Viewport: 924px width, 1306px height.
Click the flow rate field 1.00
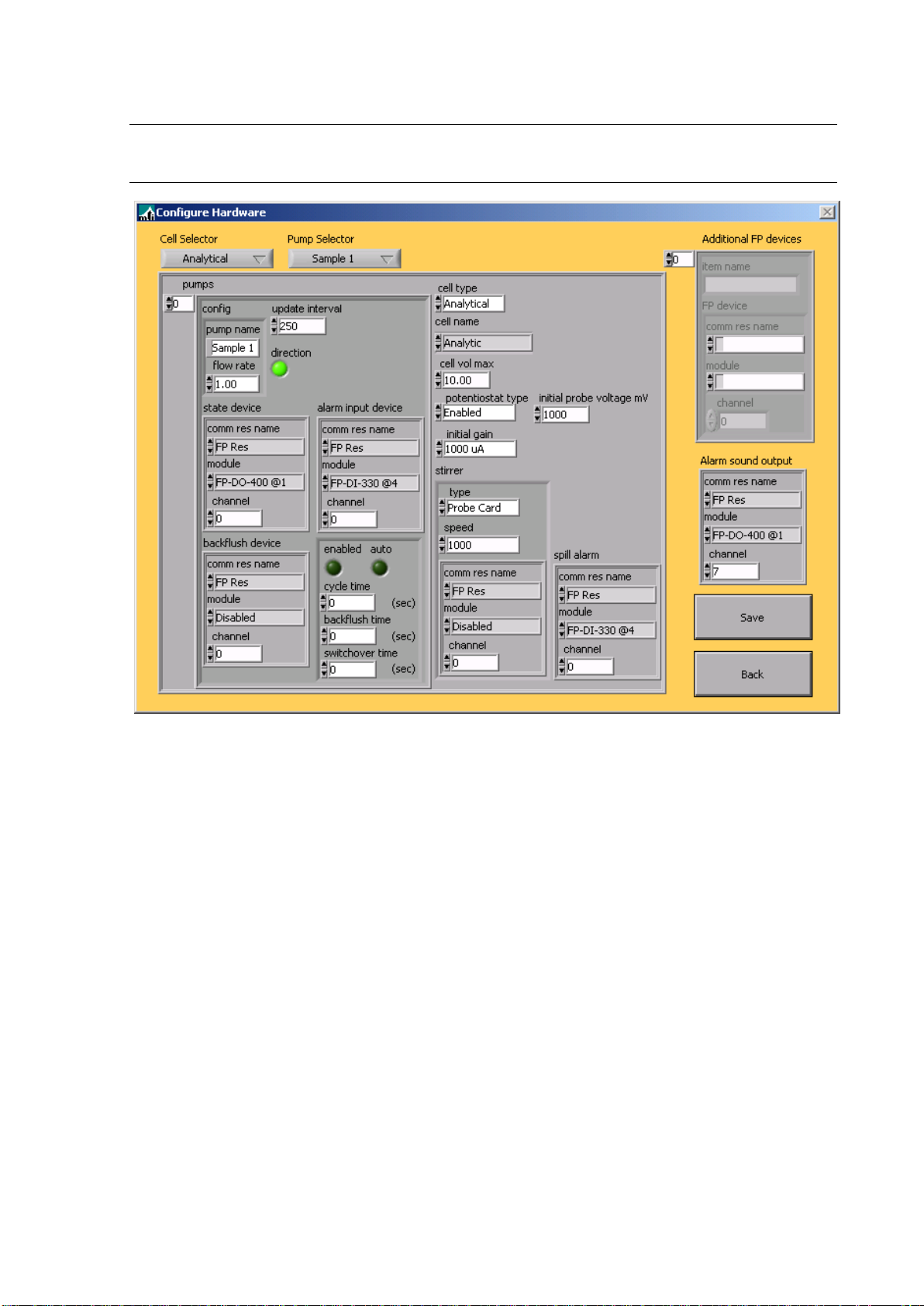[x=236, y=384]
